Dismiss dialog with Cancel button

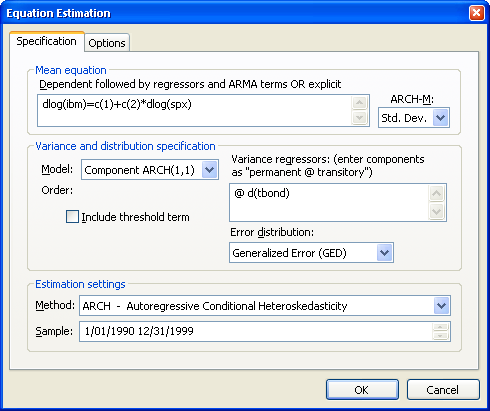(x=443, y=390)
